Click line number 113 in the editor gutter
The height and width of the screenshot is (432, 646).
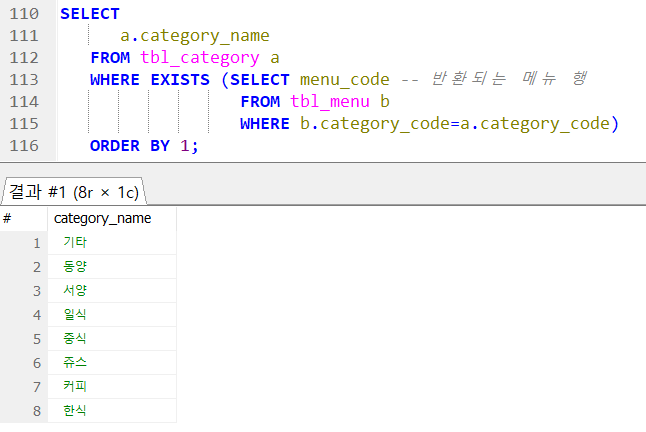coord(24,79)
